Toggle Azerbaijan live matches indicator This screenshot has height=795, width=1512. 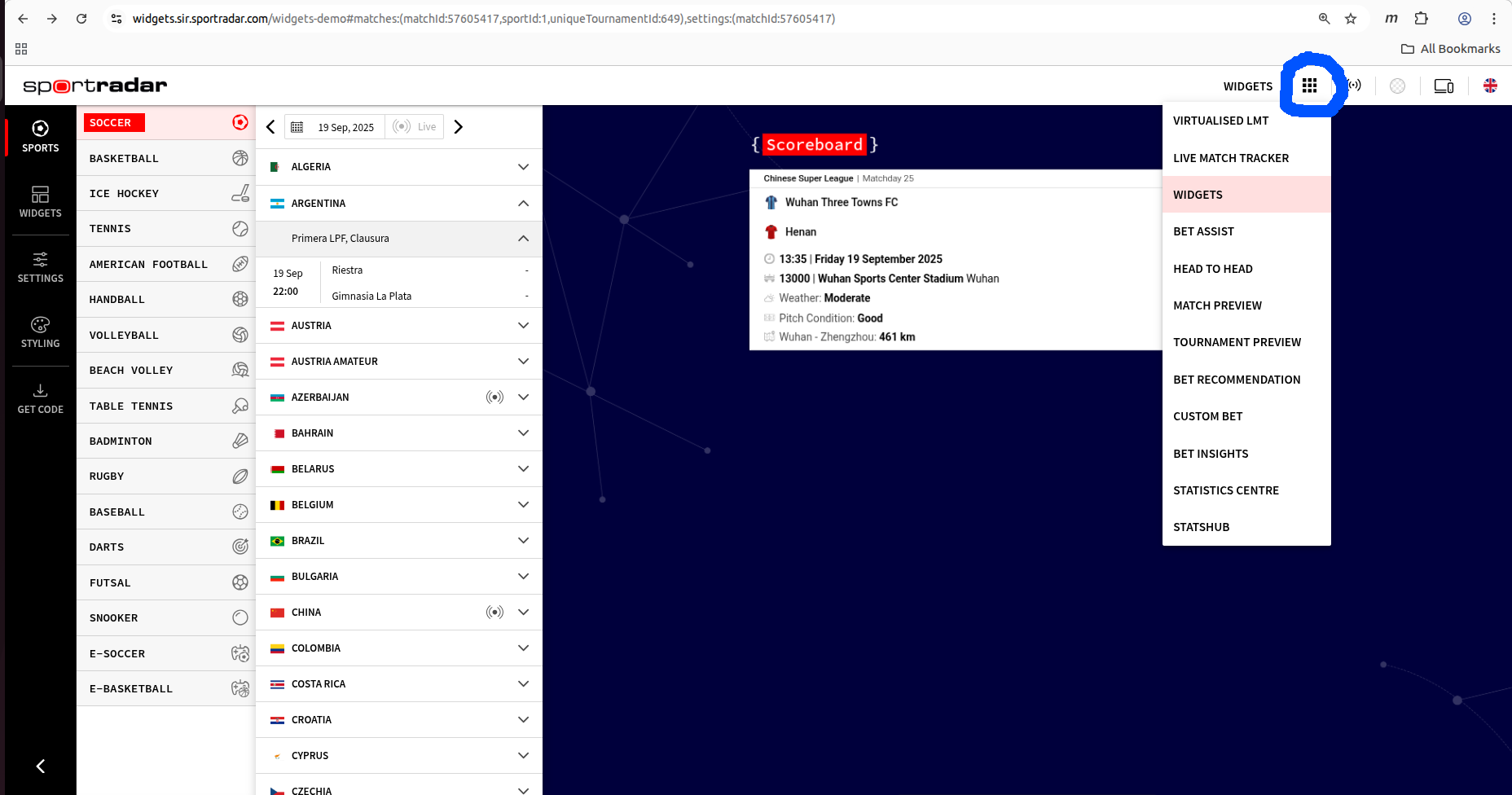click(x=494, y=397)
